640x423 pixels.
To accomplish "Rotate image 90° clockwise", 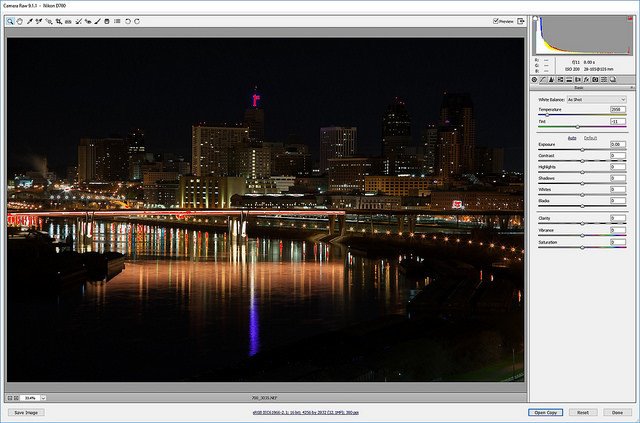I will click(x=137, y=21).
